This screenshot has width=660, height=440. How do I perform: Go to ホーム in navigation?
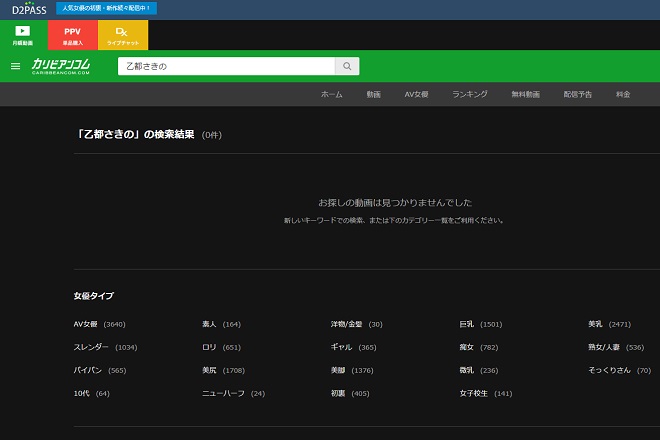click(x=332, y=94)
